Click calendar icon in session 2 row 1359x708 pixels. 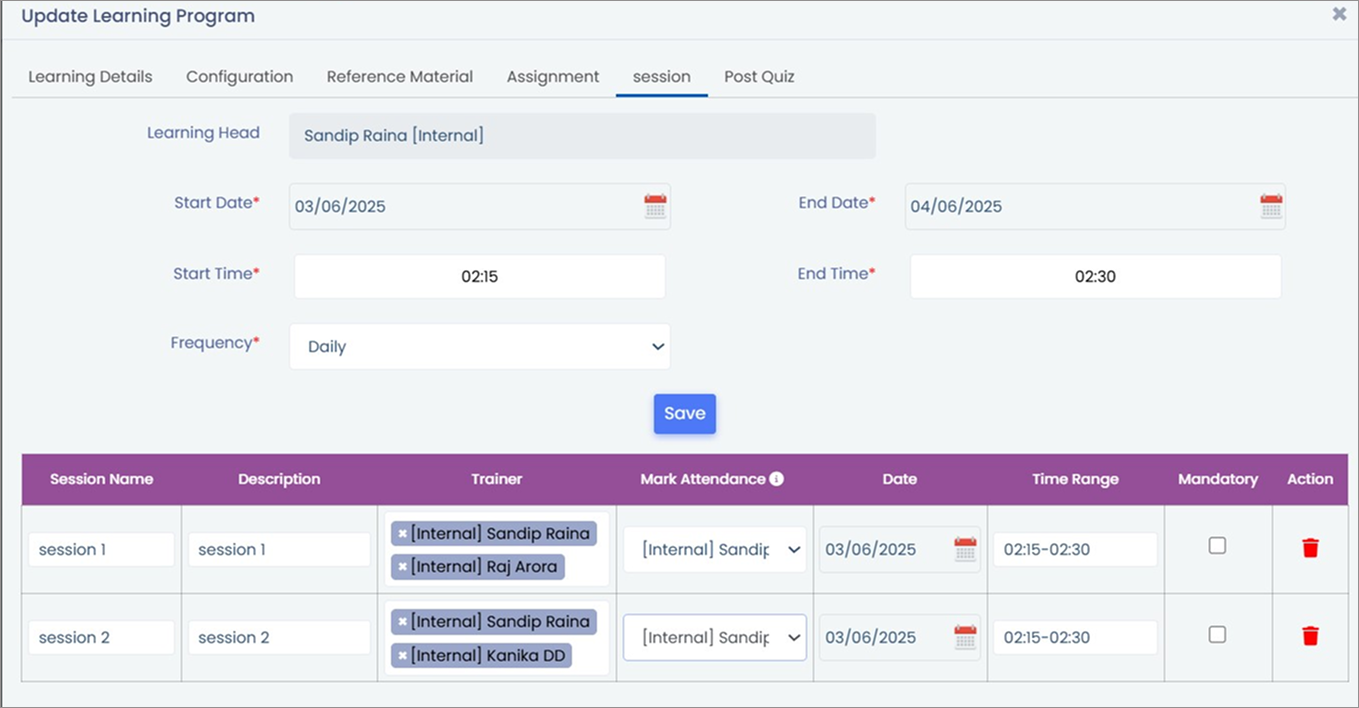click(965, 637)
